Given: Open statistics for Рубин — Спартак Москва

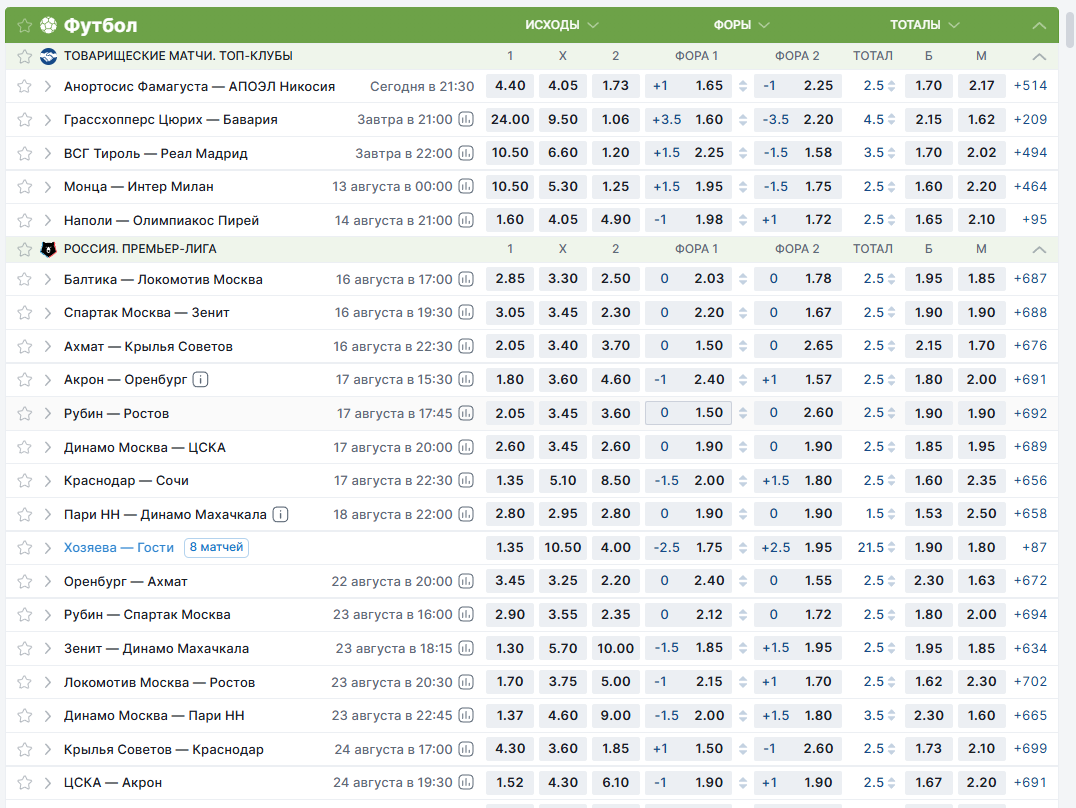Looking at the screenshot, I should pyautogui.click(x=466, y=614).
